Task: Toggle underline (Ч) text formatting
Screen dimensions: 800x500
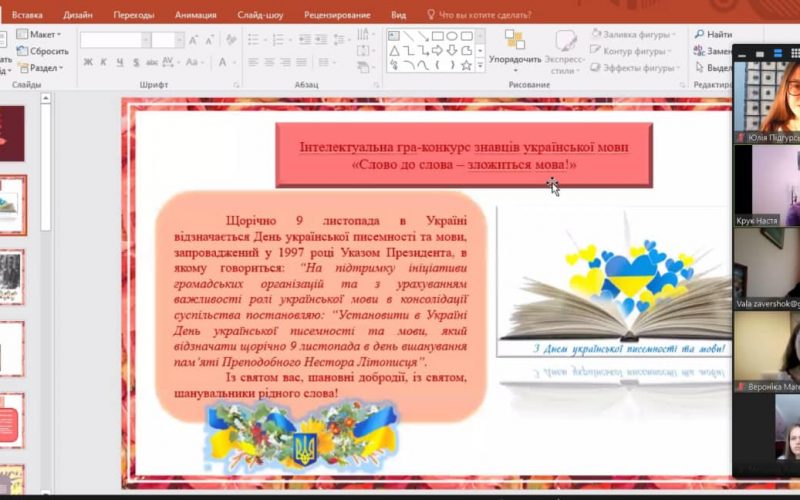Action: pos(119,62)
